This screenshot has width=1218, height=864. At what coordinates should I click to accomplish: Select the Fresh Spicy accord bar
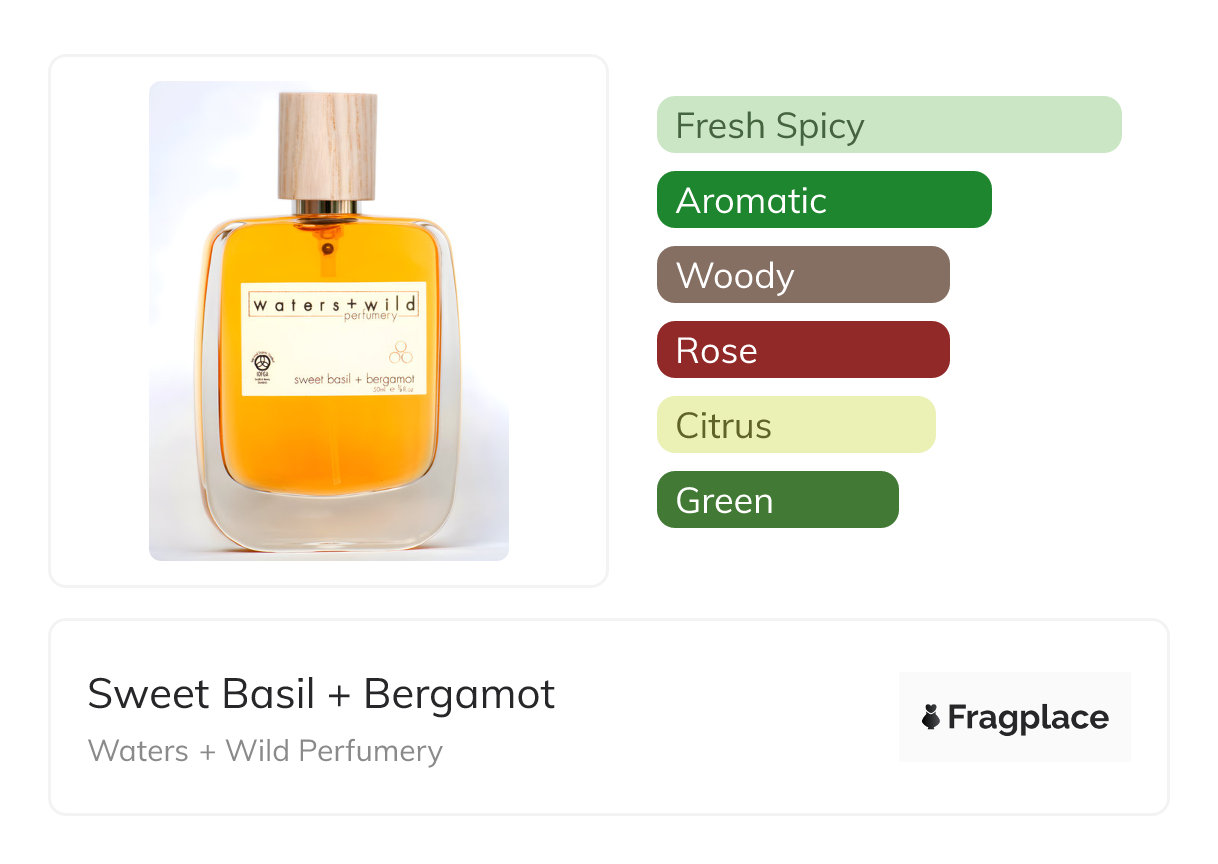pos(888,125)
